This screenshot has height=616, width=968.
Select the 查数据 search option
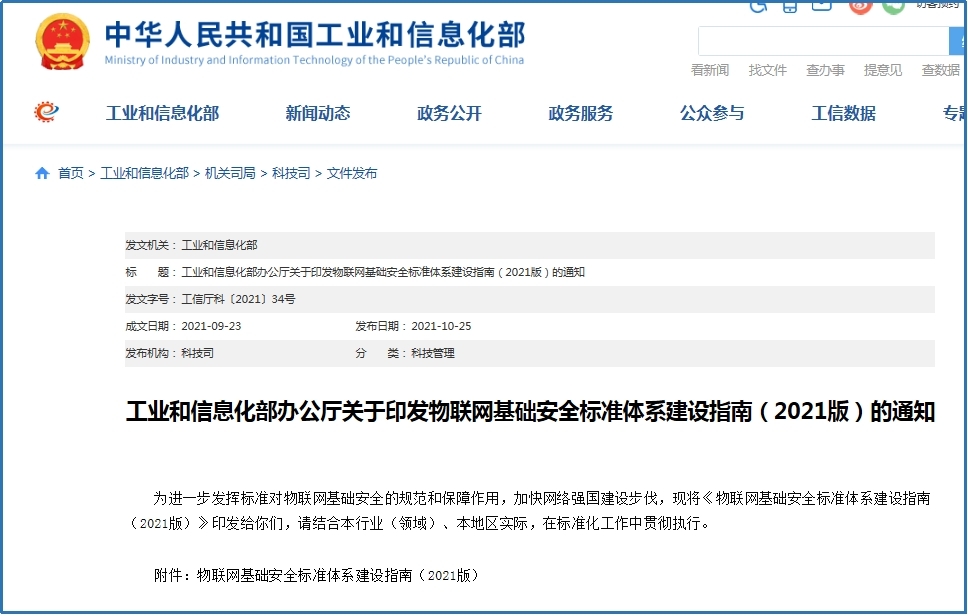(x=940, y=70)
